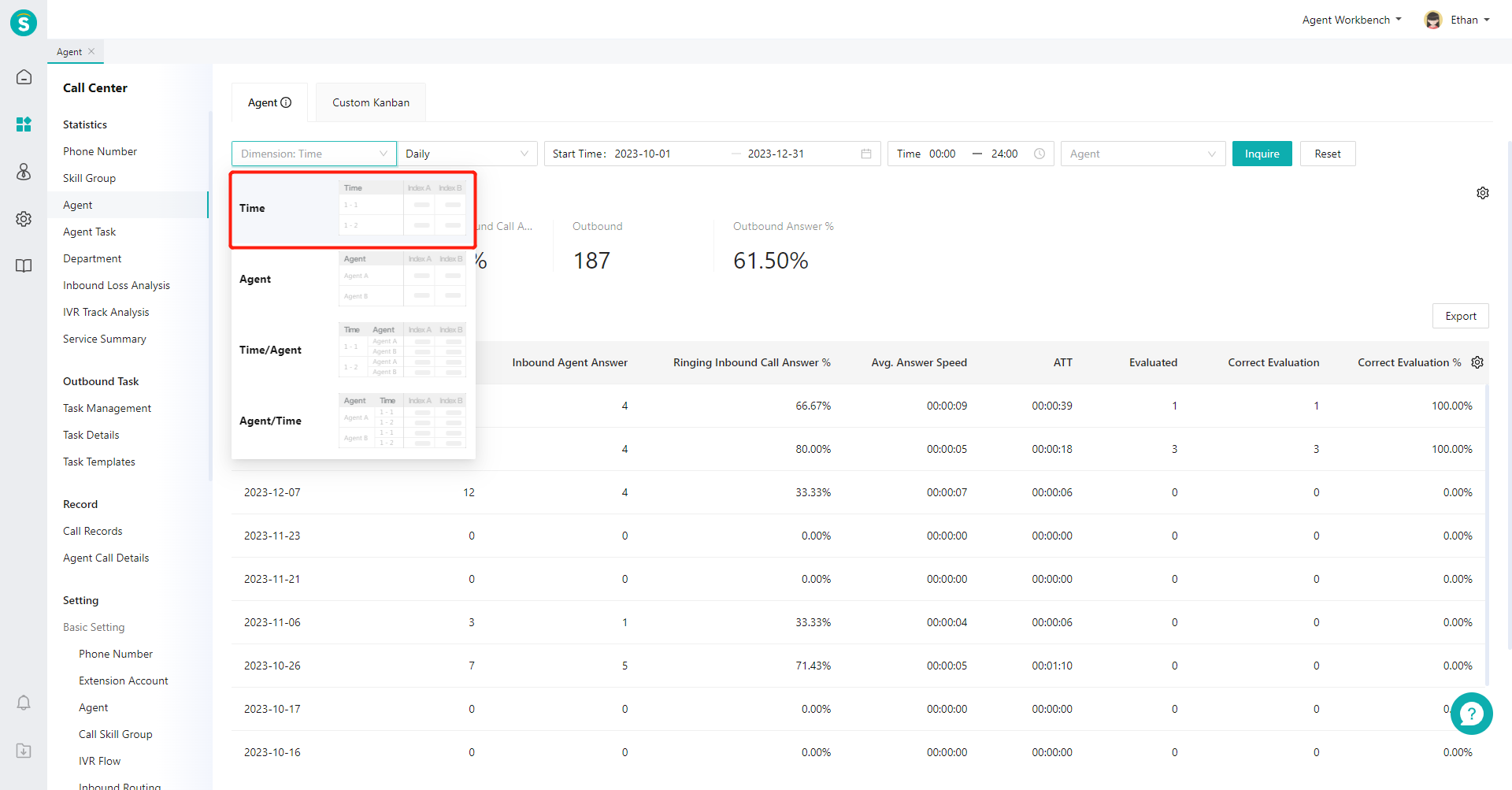Close the Agent page tab
The image size is (1512, 790).
click(x=91, y=51)
